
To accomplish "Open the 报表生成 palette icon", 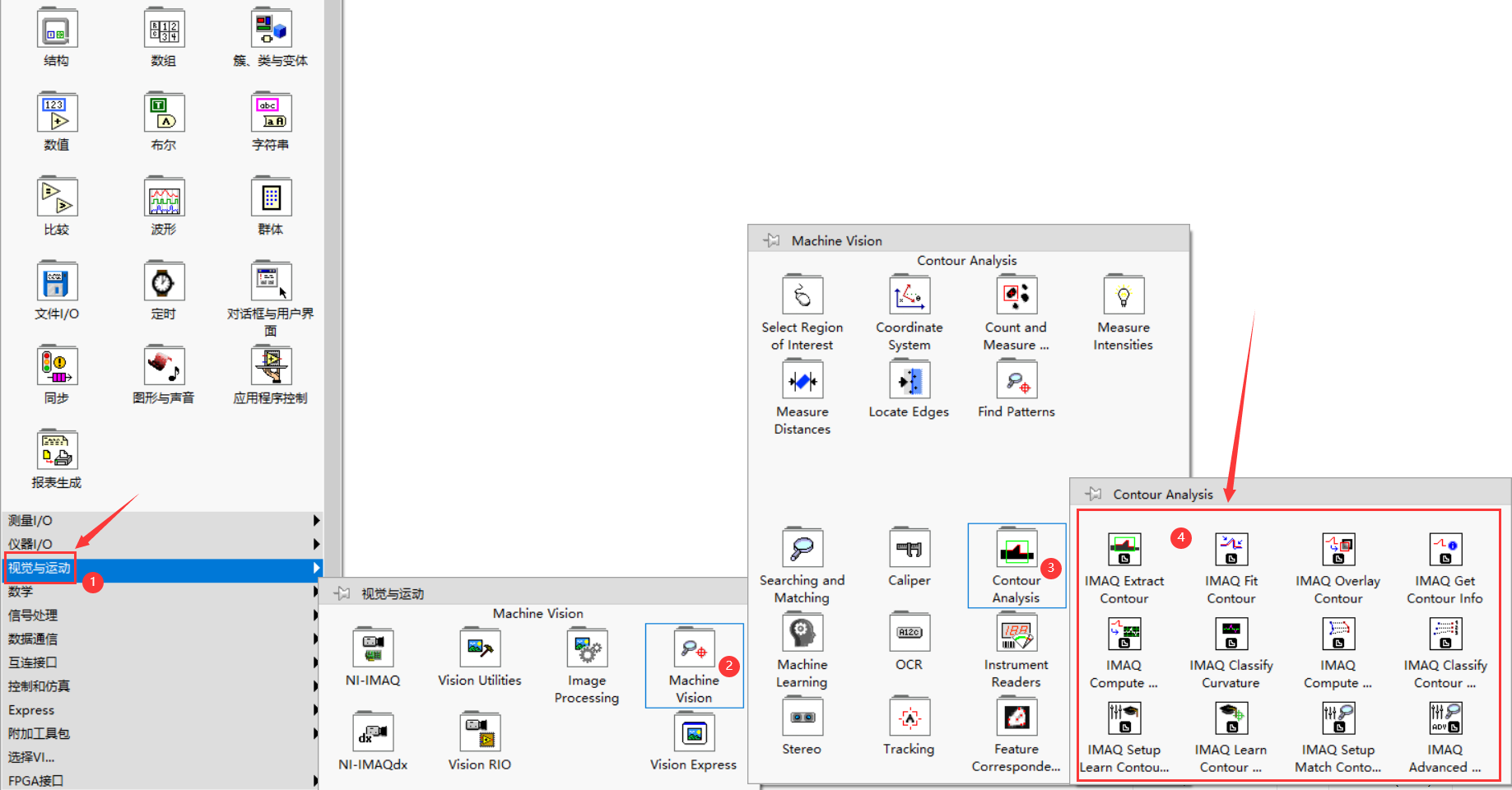I will pyautogui.click(x=57, y=451).
